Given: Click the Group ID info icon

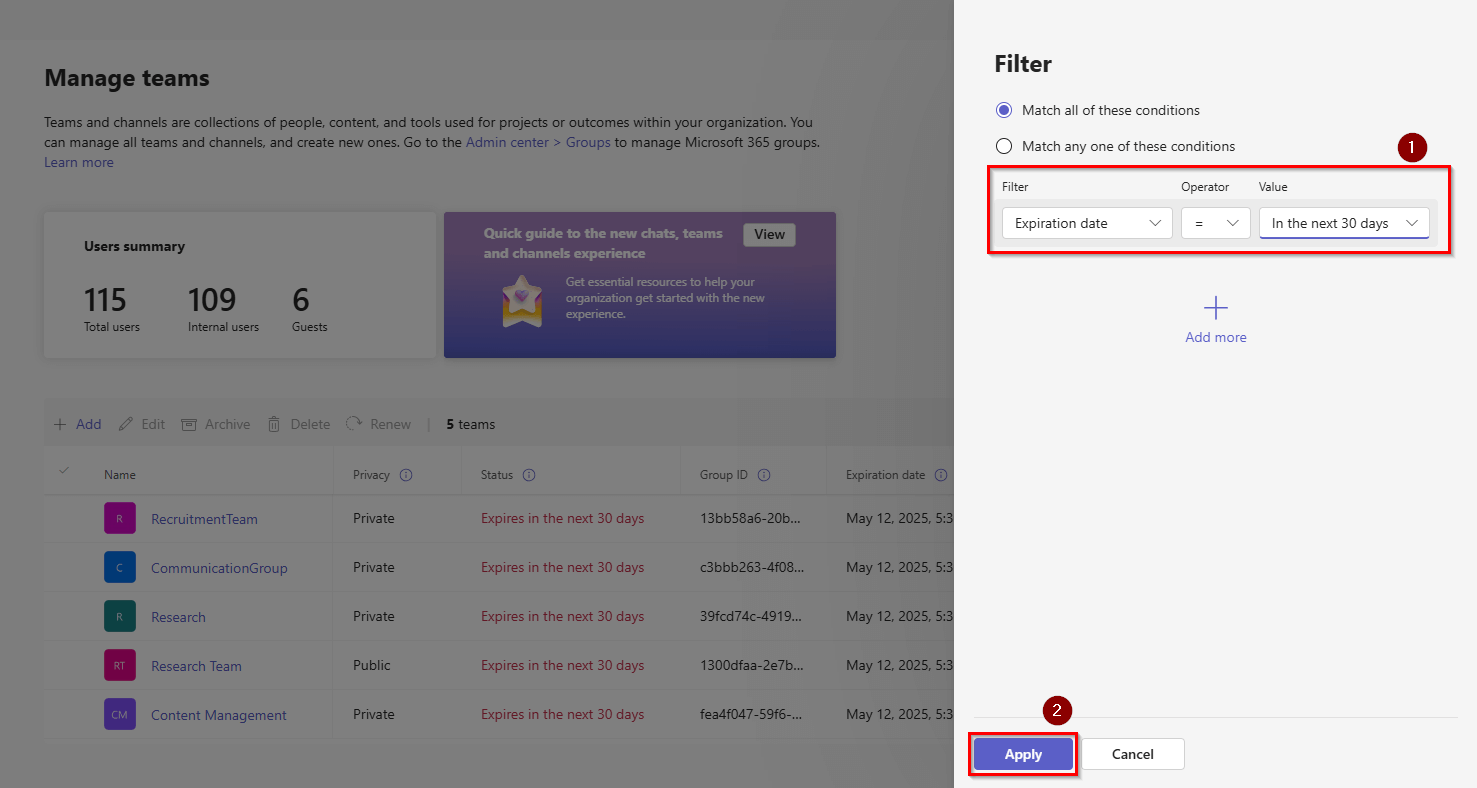Looking at the screenshot, I should click(x=764, y=475).
